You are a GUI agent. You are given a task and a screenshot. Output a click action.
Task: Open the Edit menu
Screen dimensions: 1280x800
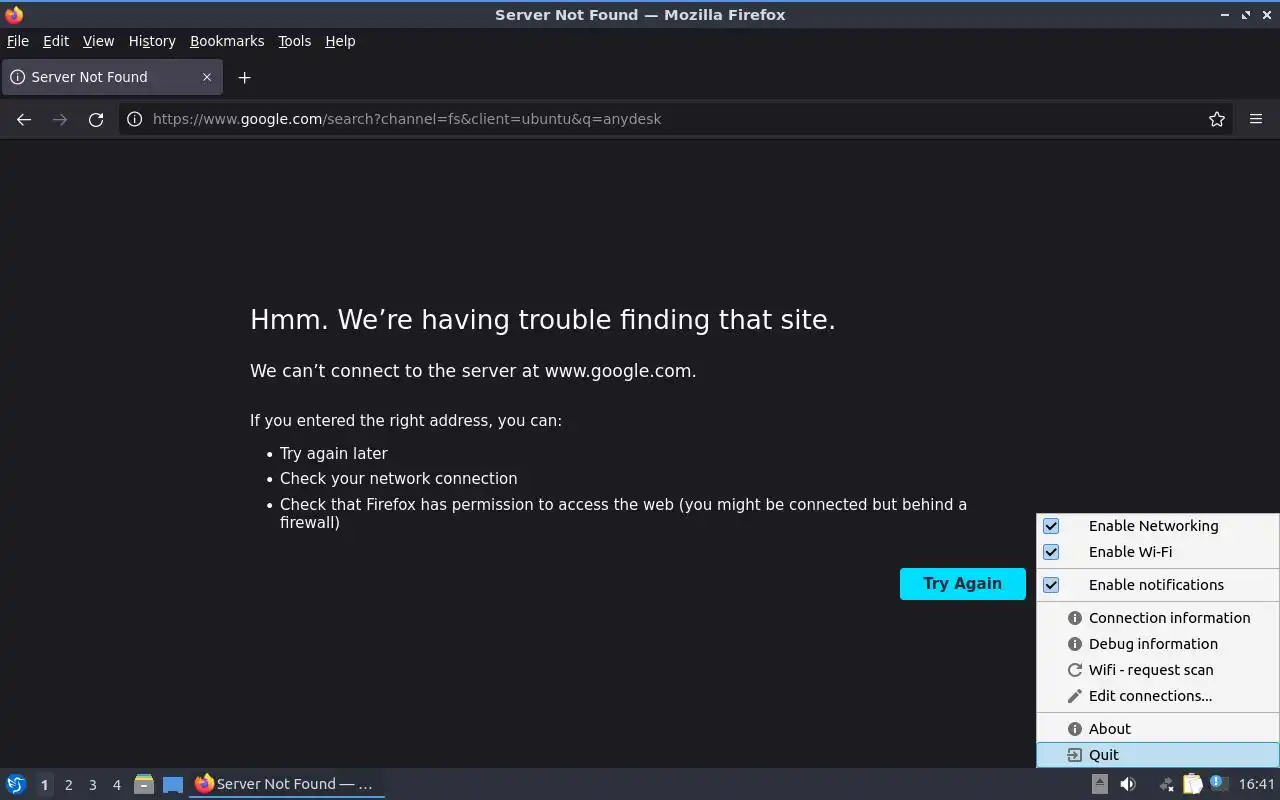[x=56, y=41]
